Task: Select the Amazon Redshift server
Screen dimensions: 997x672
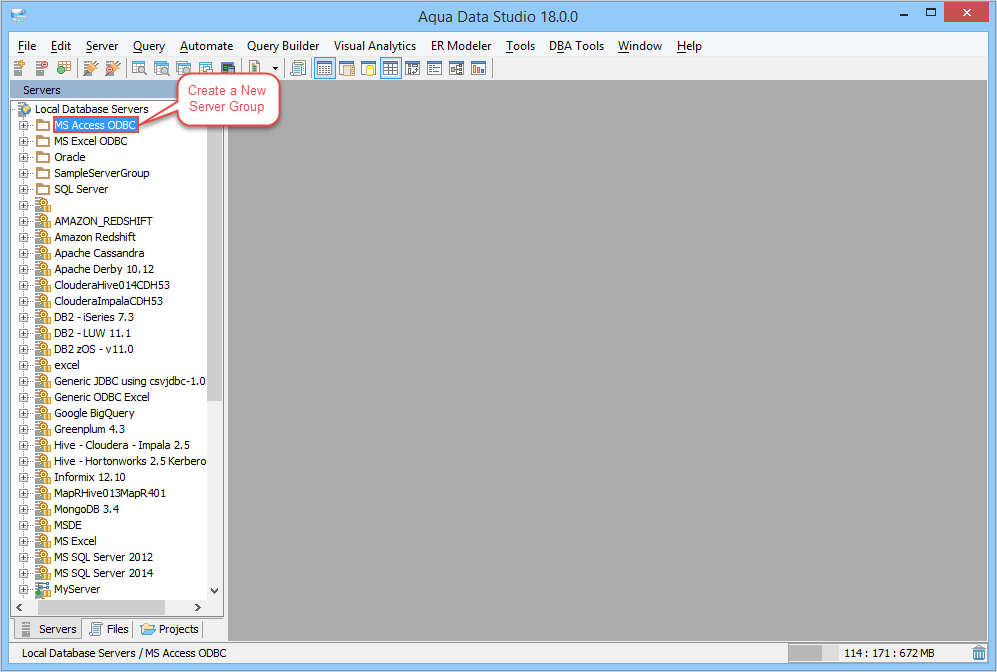Action: pos(95,237)
